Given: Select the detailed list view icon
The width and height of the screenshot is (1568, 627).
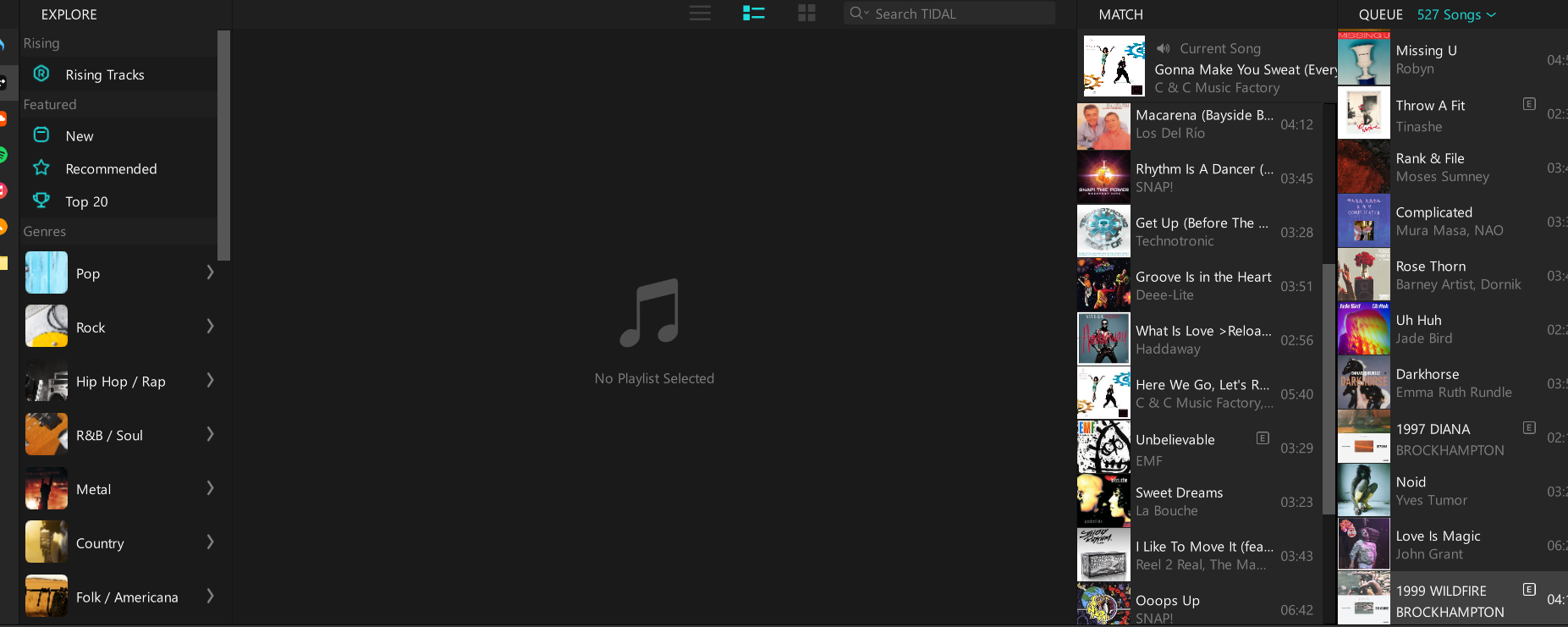Looking at the screenshot, I should click(x=753, y=14).
